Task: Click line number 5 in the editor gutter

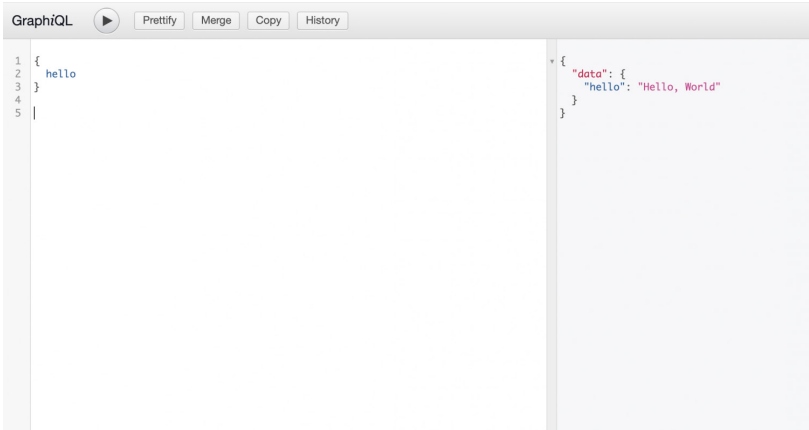Action: pos(18,113)
